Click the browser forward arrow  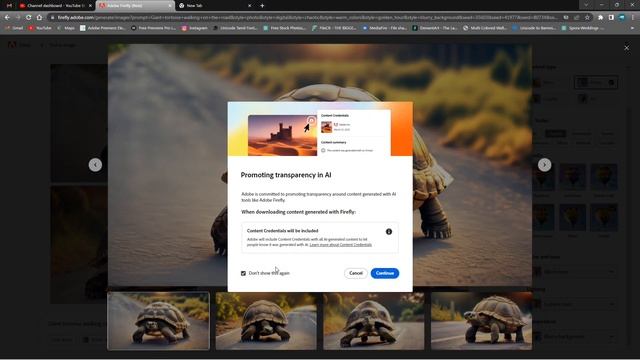click(18, 18)
